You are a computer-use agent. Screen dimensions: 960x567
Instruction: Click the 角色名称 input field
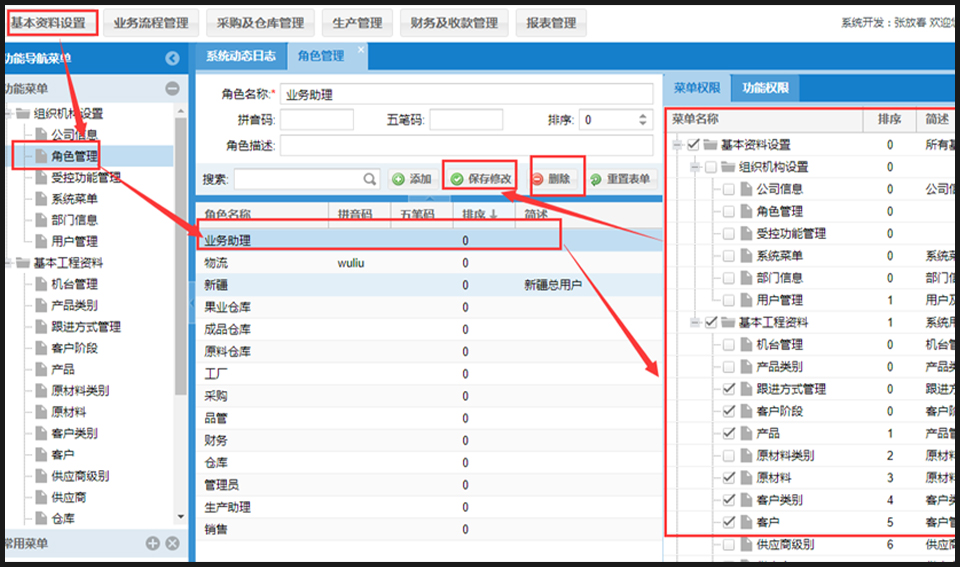pos(466,95)
